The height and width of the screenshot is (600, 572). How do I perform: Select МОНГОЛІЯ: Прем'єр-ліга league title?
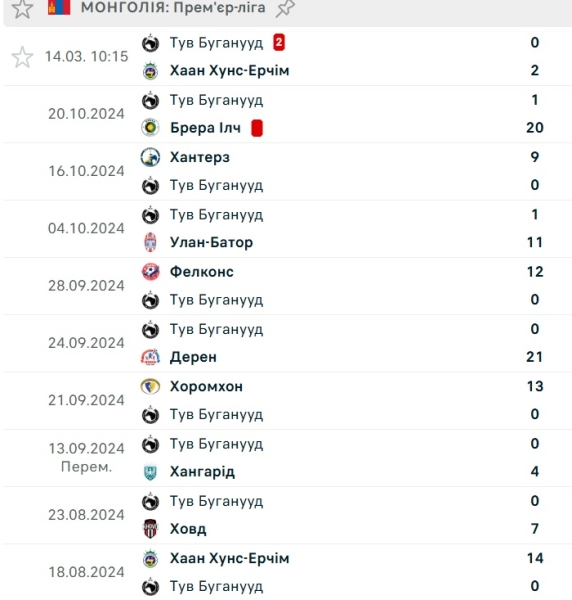[173, 7]
